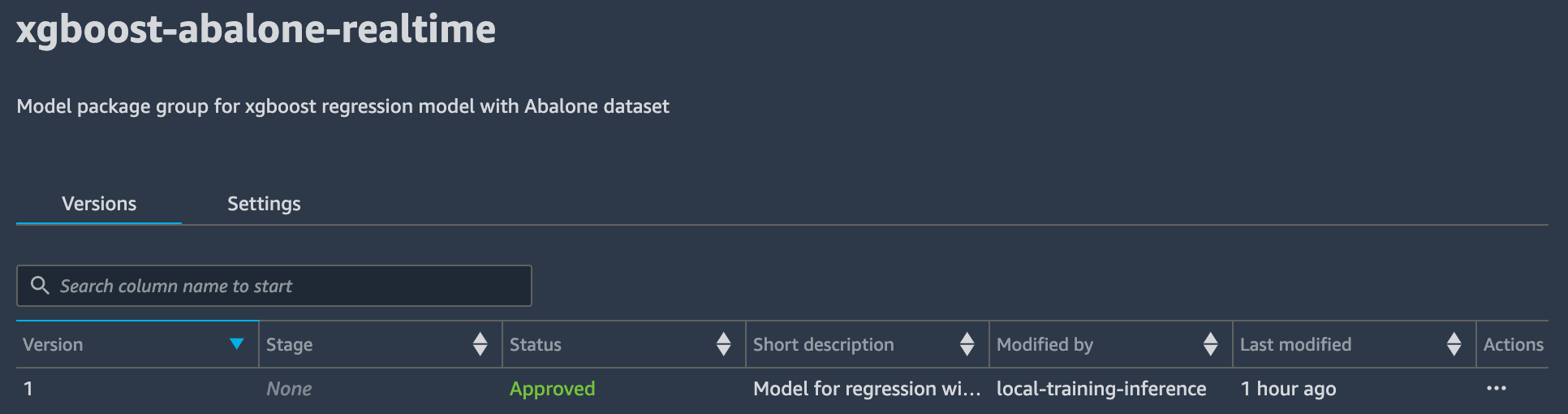Open the row's three-dot actions menu
This screenshot has height=414, width=1568.
(1497, 389)
